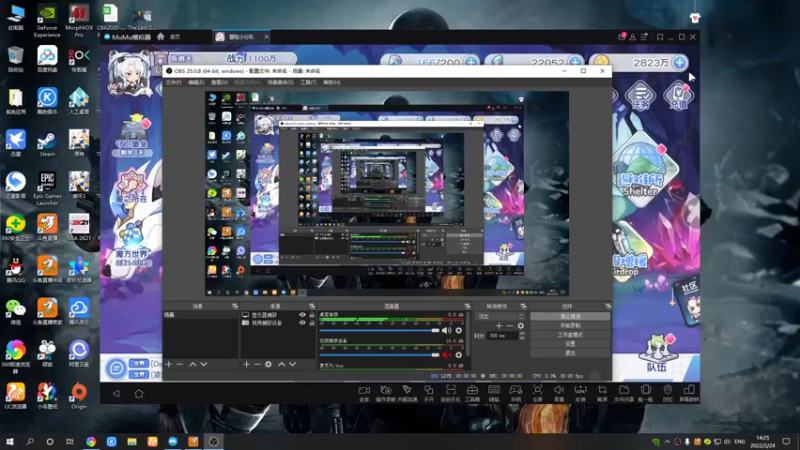800x450 pixels.
Task: Open MuMu multi-instance (多开) toolbar icon
Action: [x=429, y=393]
